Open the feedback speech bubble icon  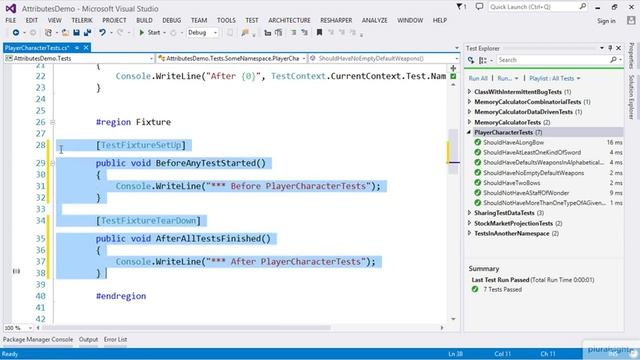pyautogui.click(x=479, y=7)
